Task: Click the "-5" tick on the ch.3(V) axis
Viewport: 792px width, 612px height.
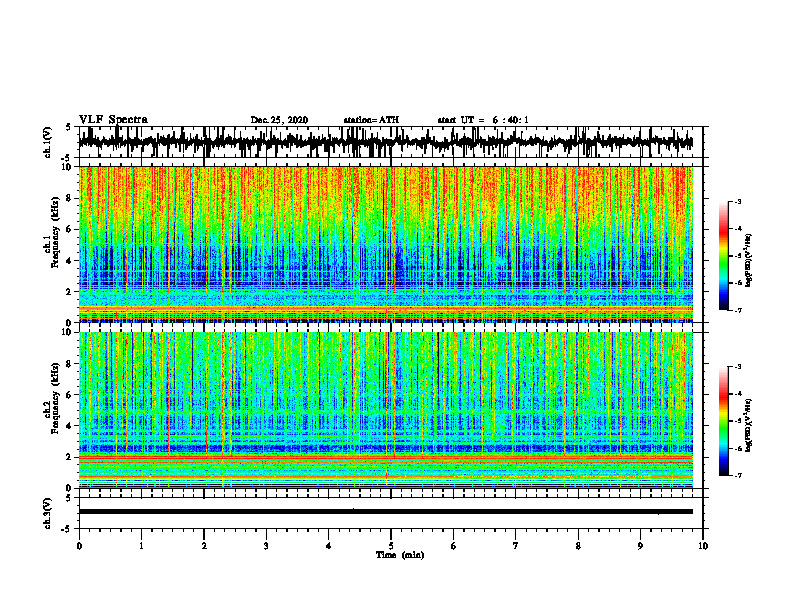Action: click(x=67, y=529)
